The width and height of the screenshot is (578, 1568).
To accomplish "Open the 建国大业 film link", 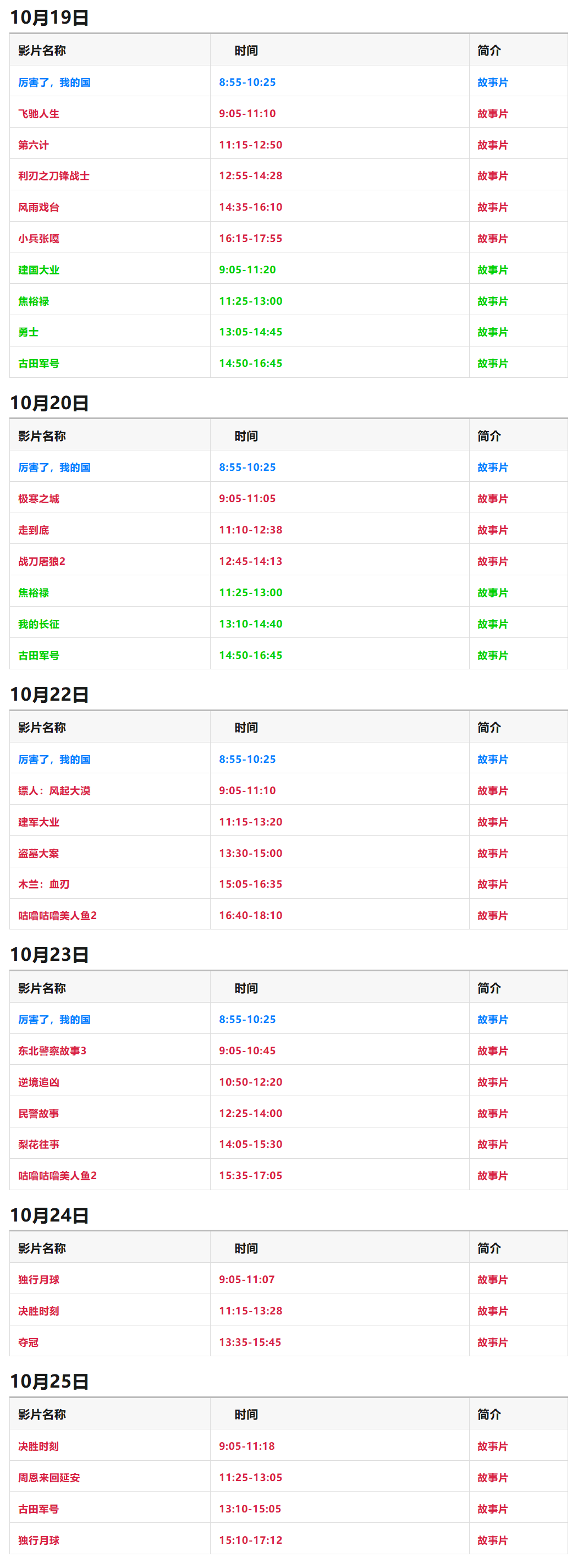I will [39, 269].
